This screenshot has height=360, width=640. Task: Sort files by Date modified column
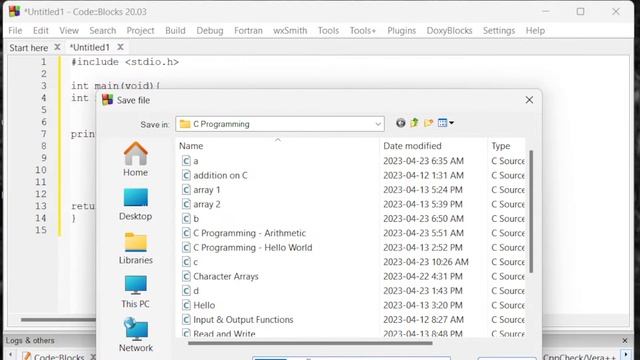pyautogui.click(x=412, y=146)
